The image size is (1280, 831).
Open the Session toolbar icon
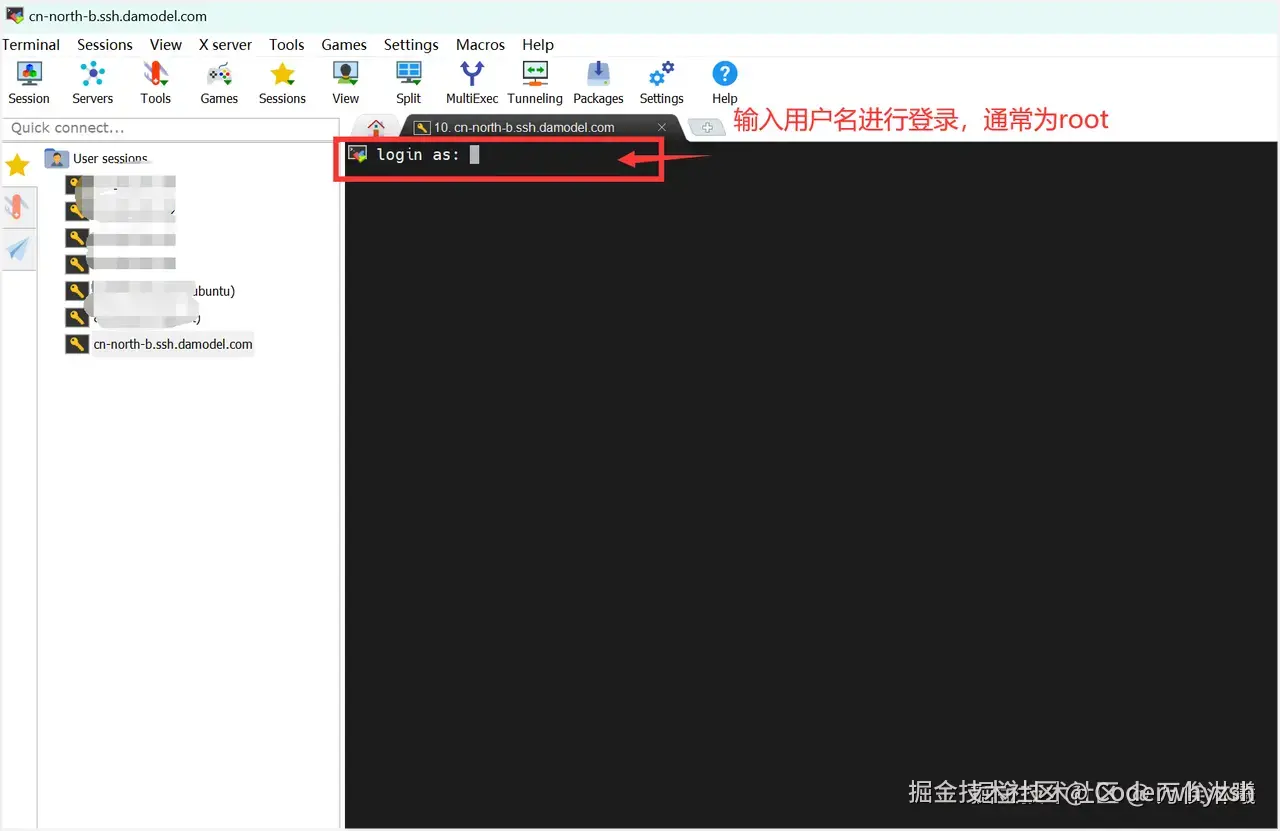(29, 83)
